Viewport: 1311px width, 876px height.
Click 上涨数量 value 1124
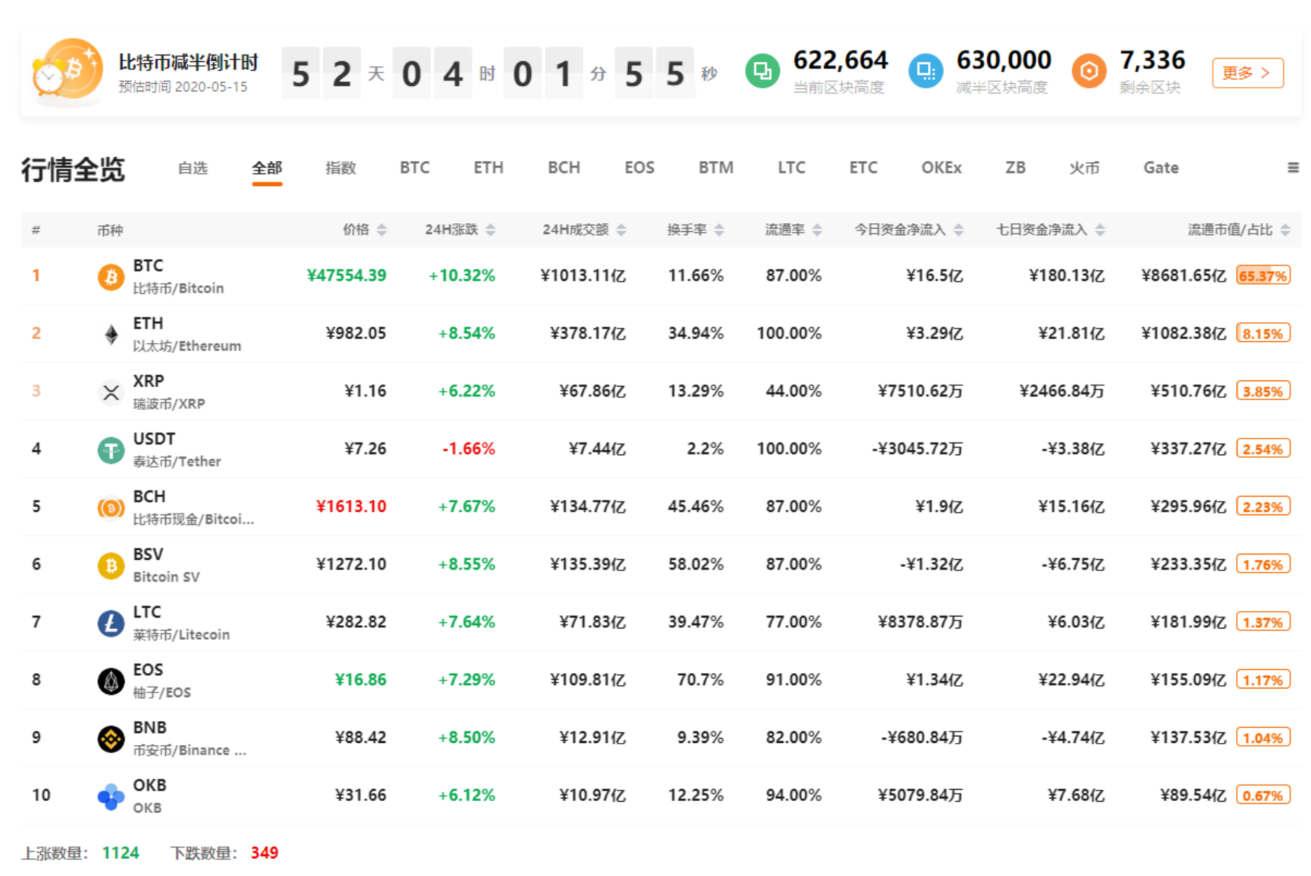pos(120,853)
